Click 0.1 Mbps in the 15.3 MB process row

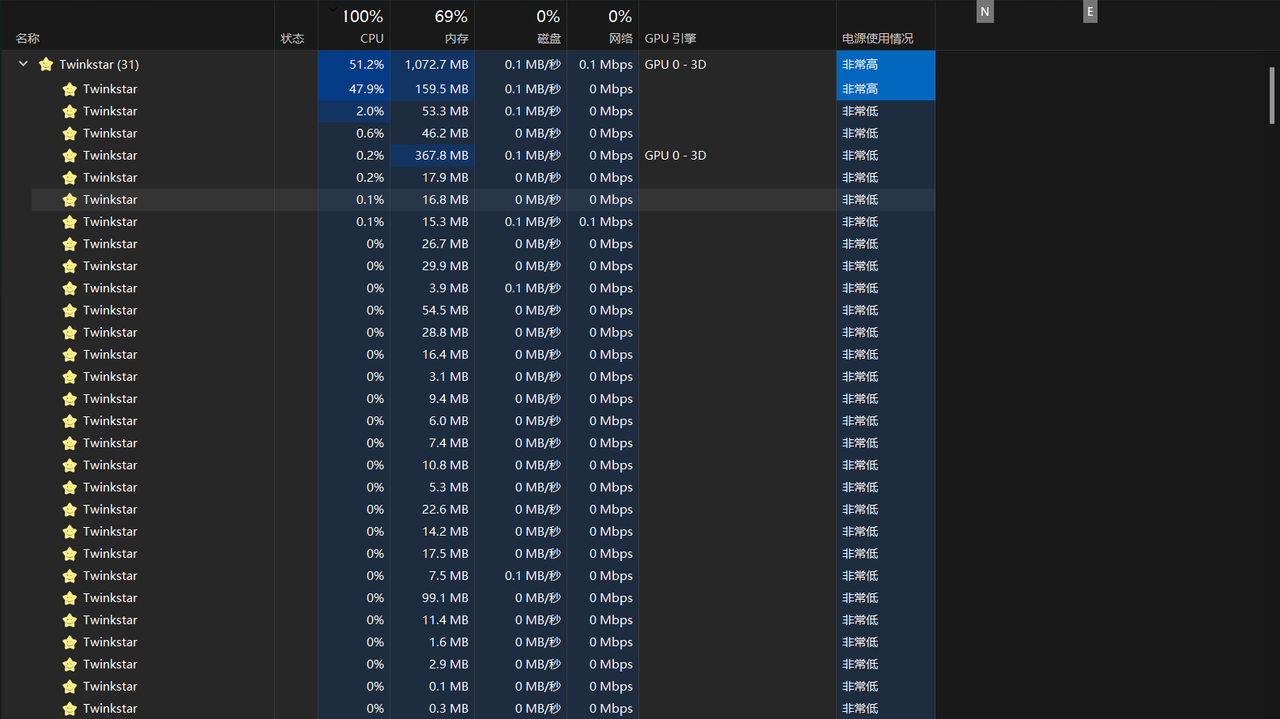606,222
